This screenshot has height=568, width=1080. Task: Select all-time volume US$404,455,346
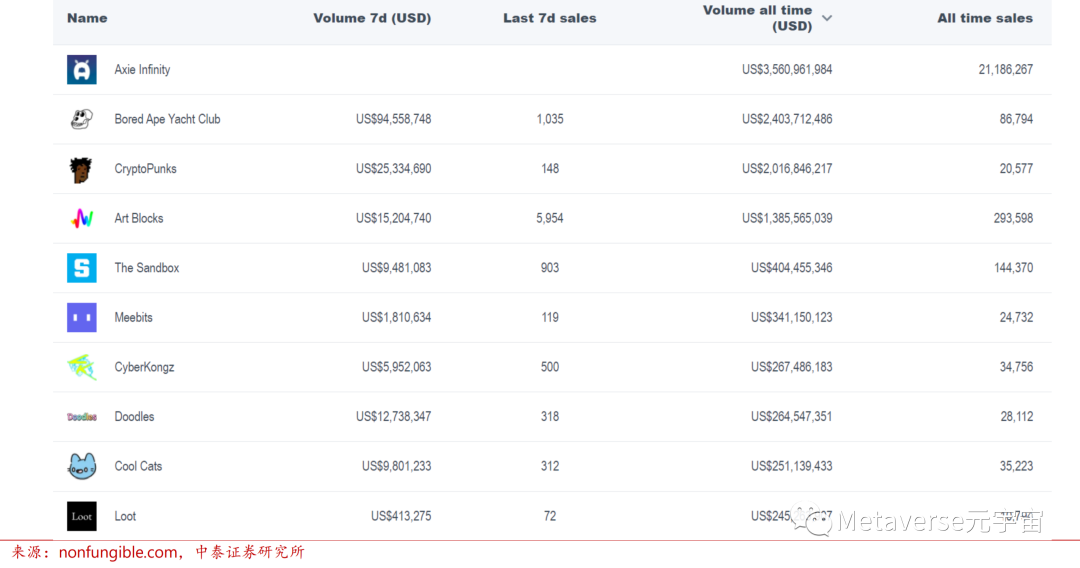pyautogui.click(x=791, y=268)
